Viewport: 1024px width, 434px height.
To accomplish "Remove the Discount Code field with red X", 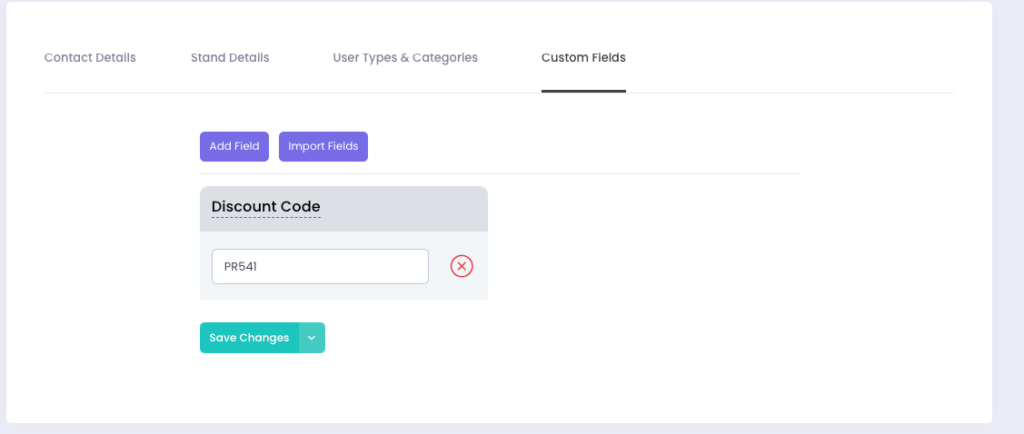I will pos(461,266).
